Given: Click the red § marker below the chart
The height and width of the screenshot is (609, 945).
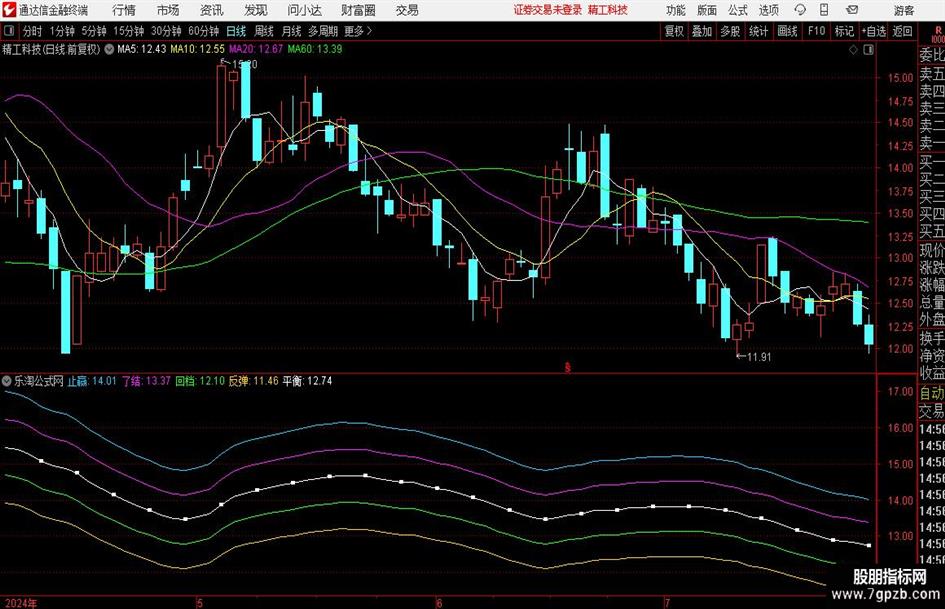Looking at the screenshot, I should 567,367.
